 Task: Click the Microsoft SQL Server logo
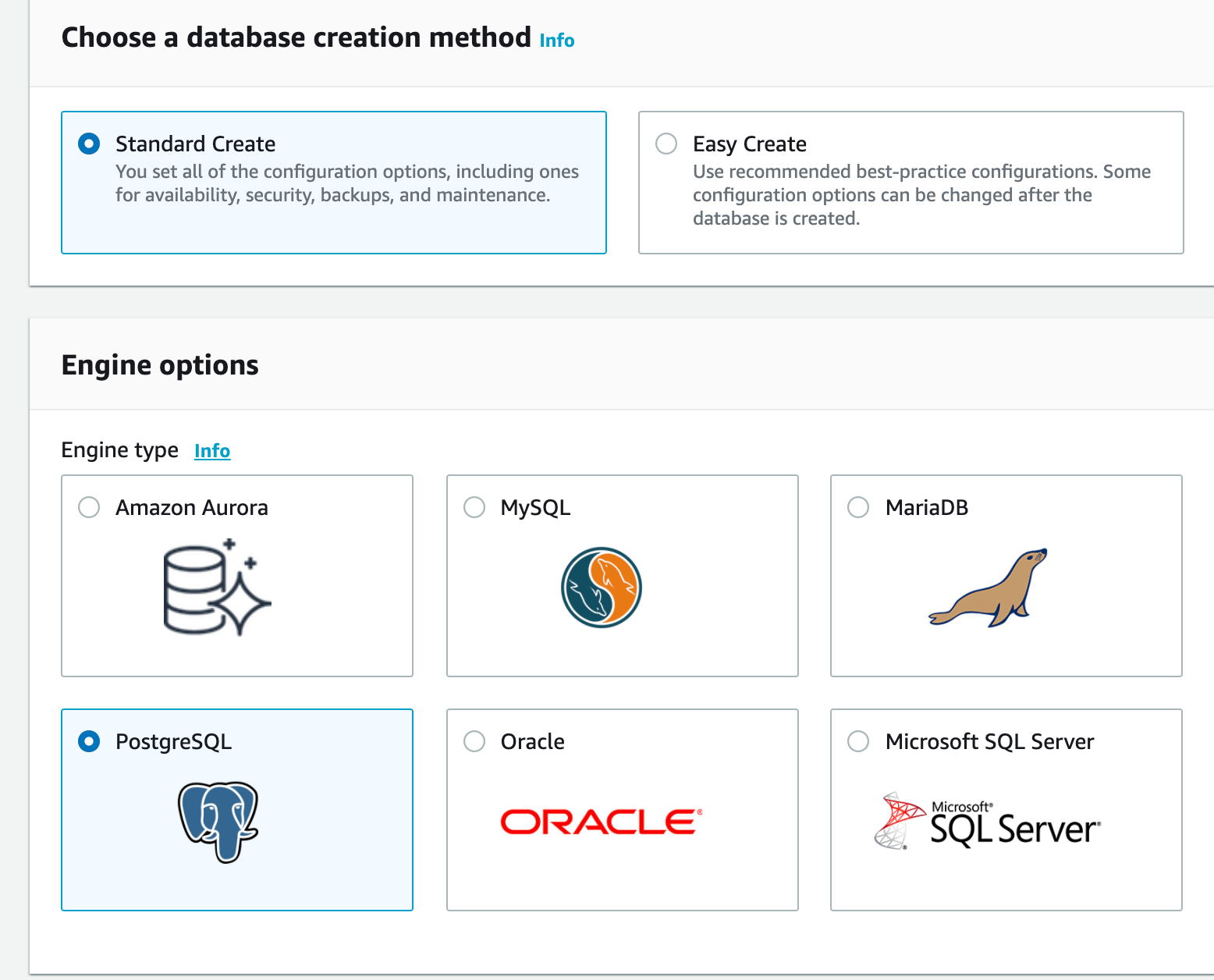(x=988, y=822)
